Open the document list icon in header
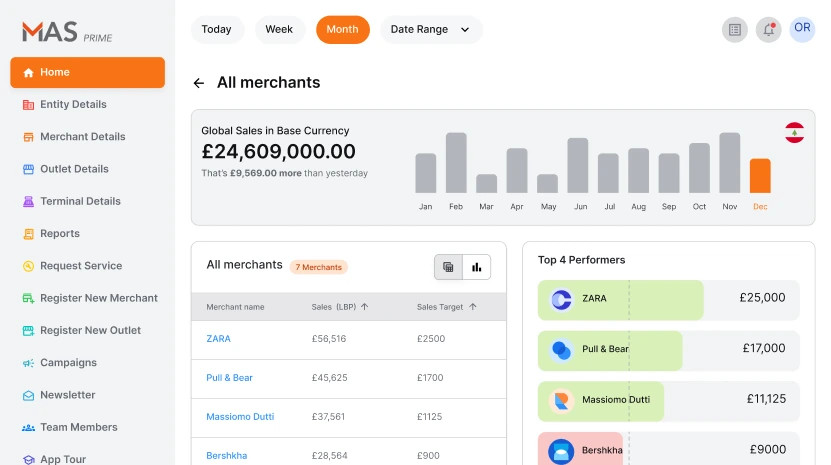This screenshot has width=831, height=465. (x=735, y=30)
